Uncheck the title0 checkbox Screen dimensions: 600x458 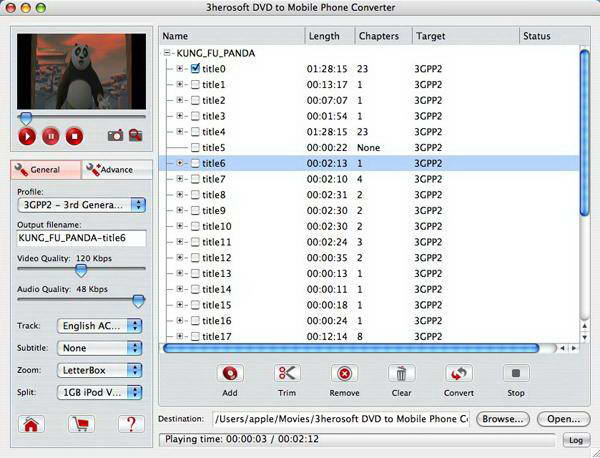click(195, 69)
